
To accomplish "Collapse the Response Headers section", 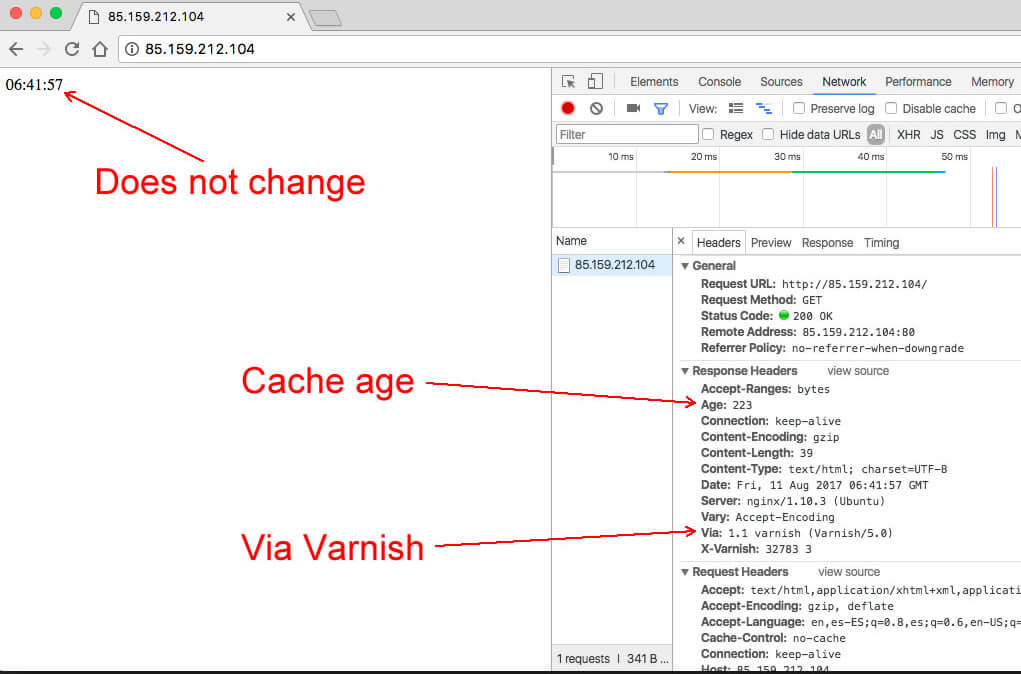I will pyautogui.click(x=685, y=371).
